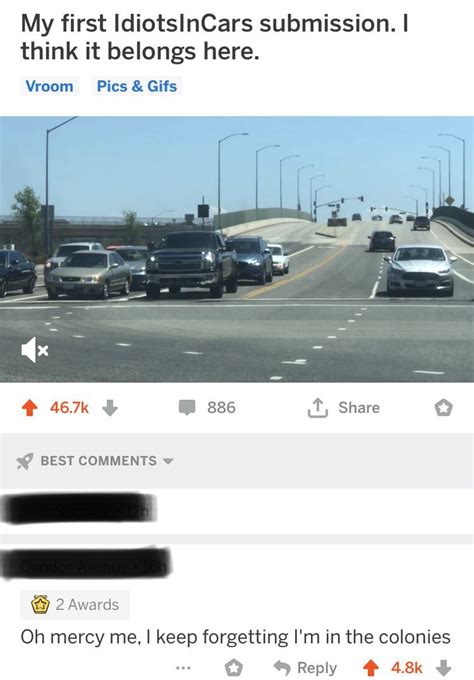Expand the Best Comments sort dropdown
Screen dimensions: 474x680
click(x=168, y=461)
